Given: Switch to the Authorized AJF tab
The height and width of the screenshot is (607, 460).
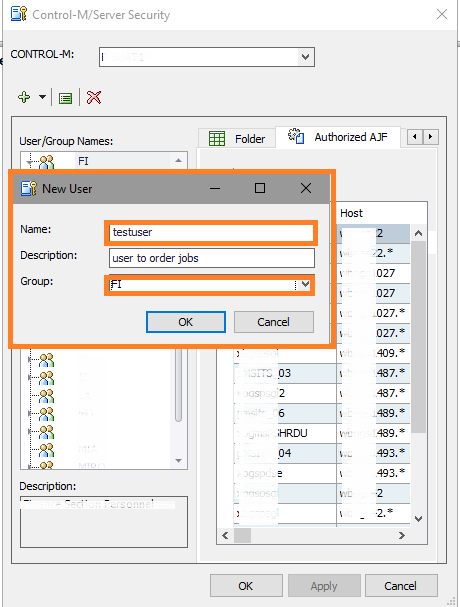Looking at the screenshot, I should click(338, 137).
